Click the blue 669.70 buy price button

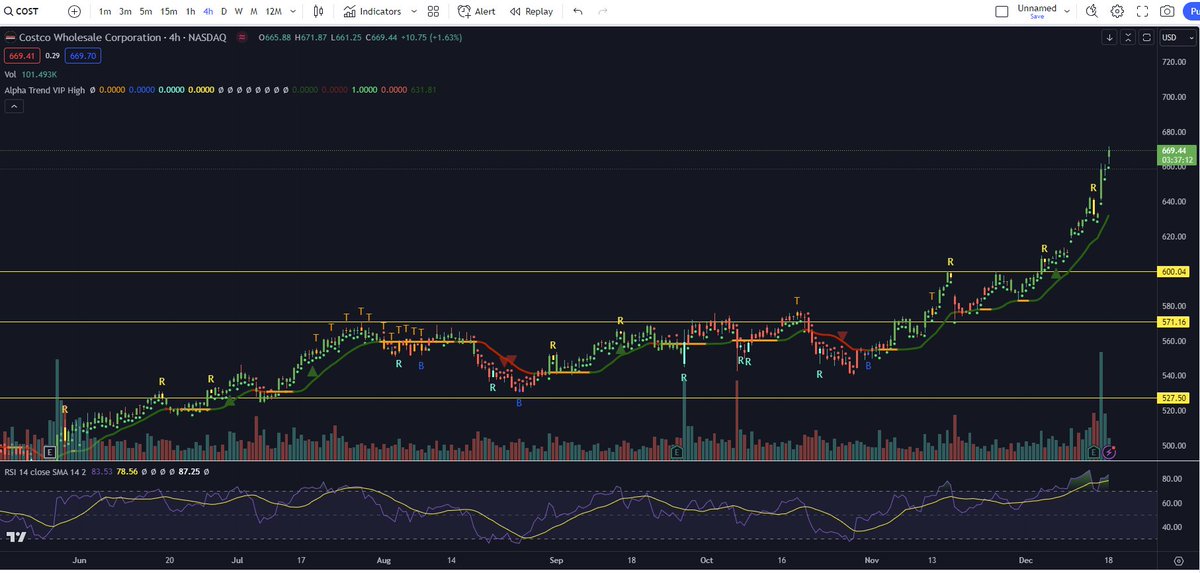83,56
